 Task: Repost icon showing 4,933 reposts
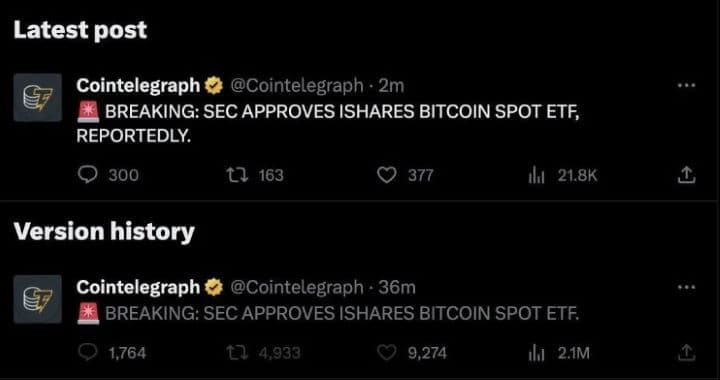[x=237, y=352]
